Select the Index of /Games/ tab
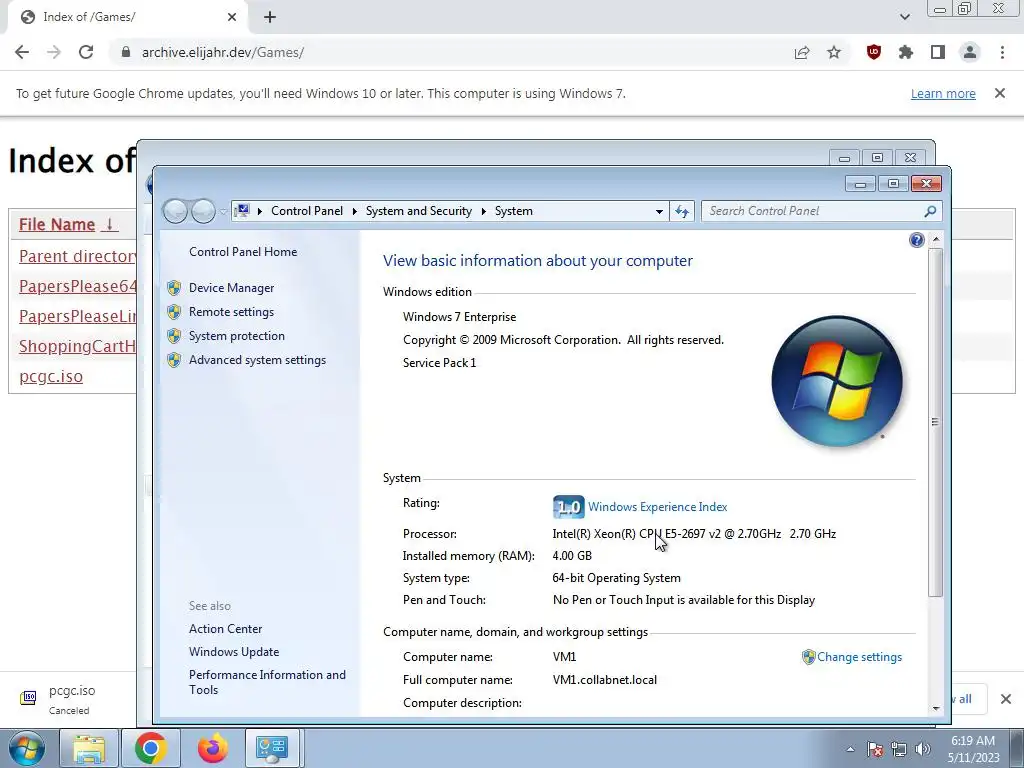 coord(127,17)
